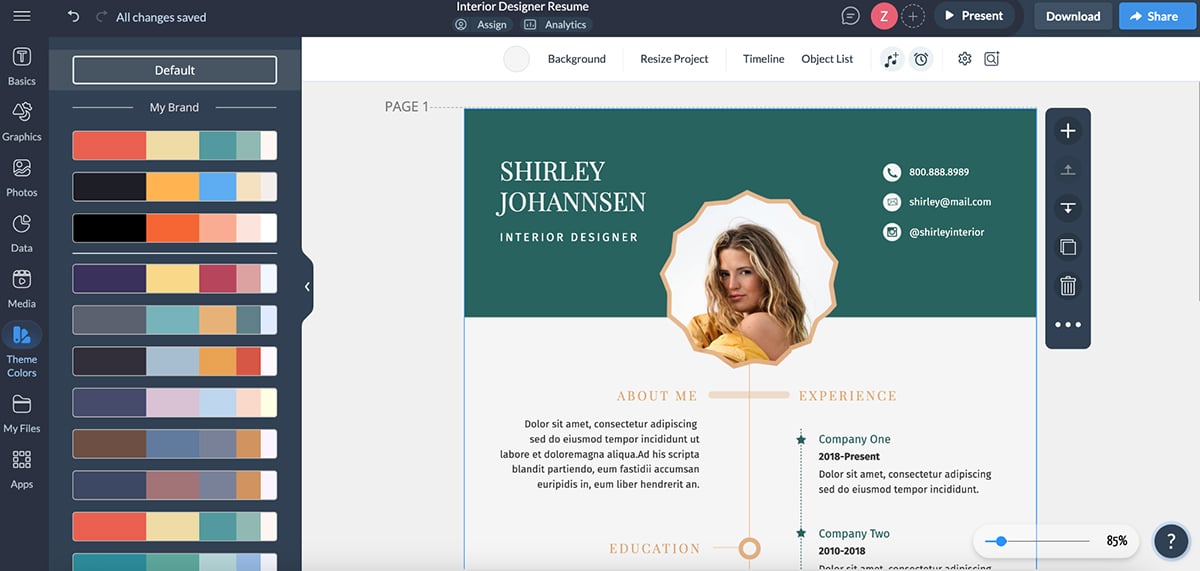The width and height of the screenshot is (1200, 571).
Task: Apply the first My Brand coral-teal palette
Action: [174, 145]
